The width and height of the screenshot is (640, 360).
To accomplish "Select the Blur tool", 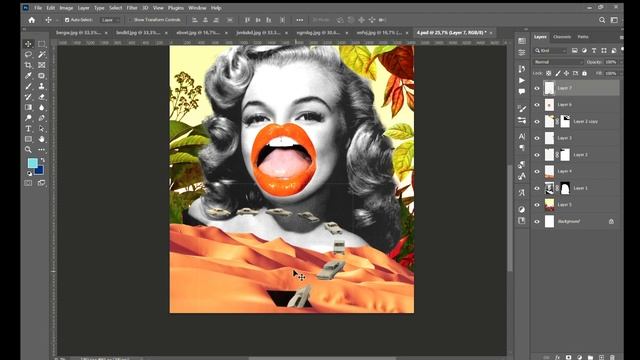I will pos(42,107).
